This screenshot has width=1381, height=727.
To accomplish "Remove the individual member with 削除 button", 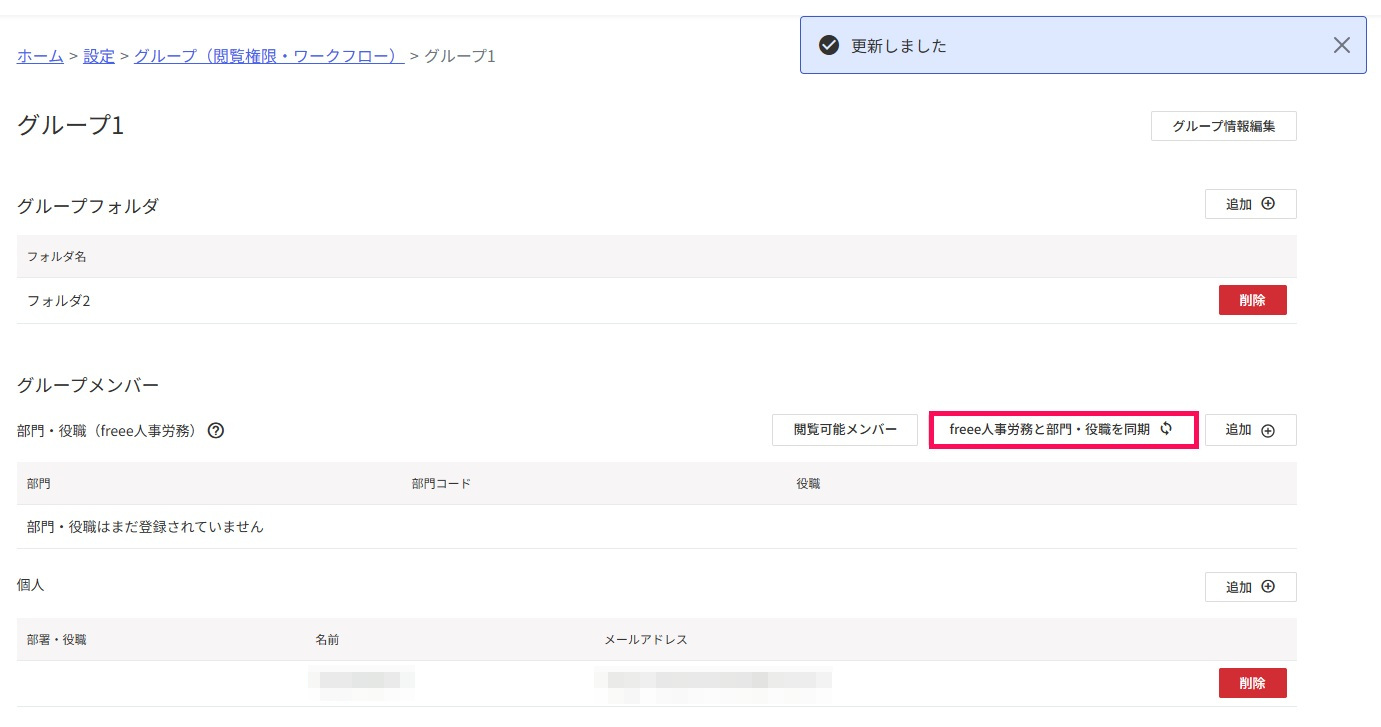I will coord(1253,683).
